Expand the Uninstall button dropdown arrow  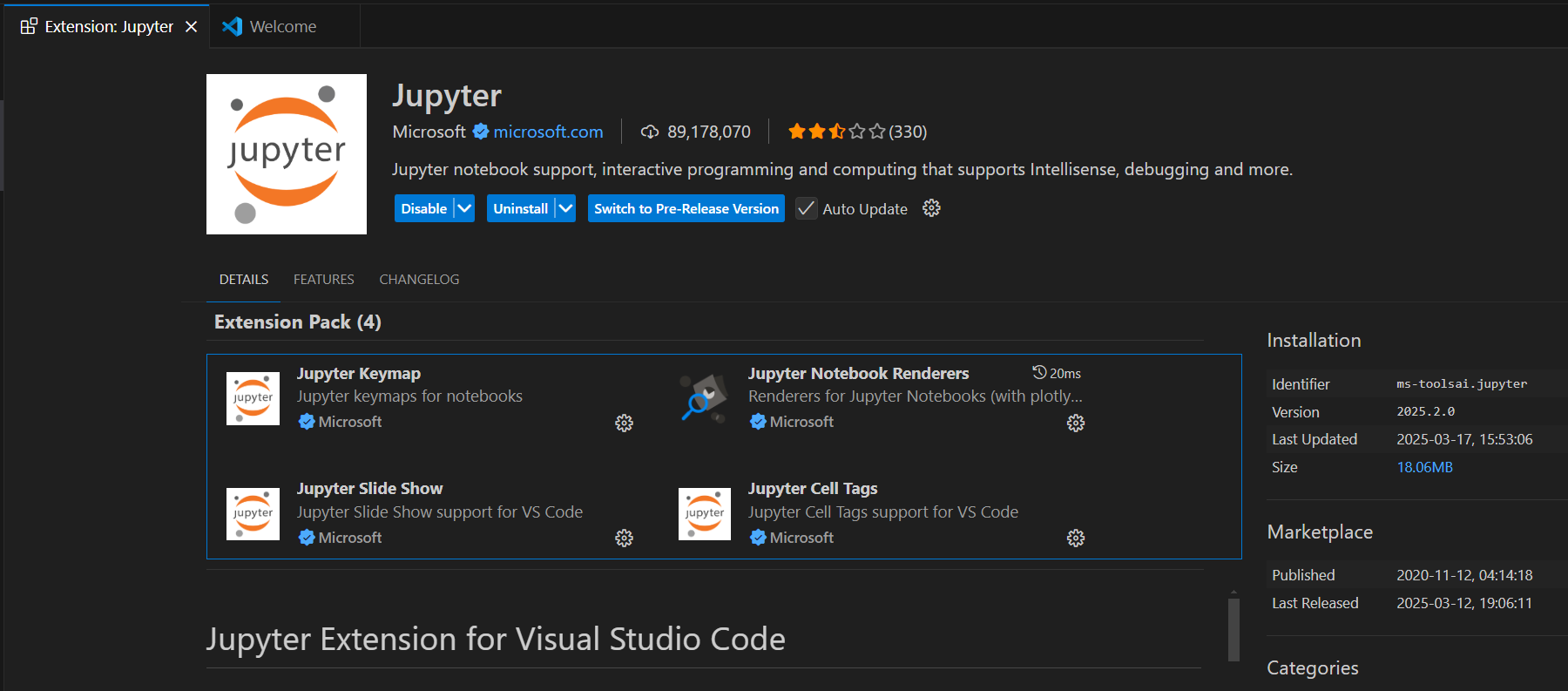[565, 208]
